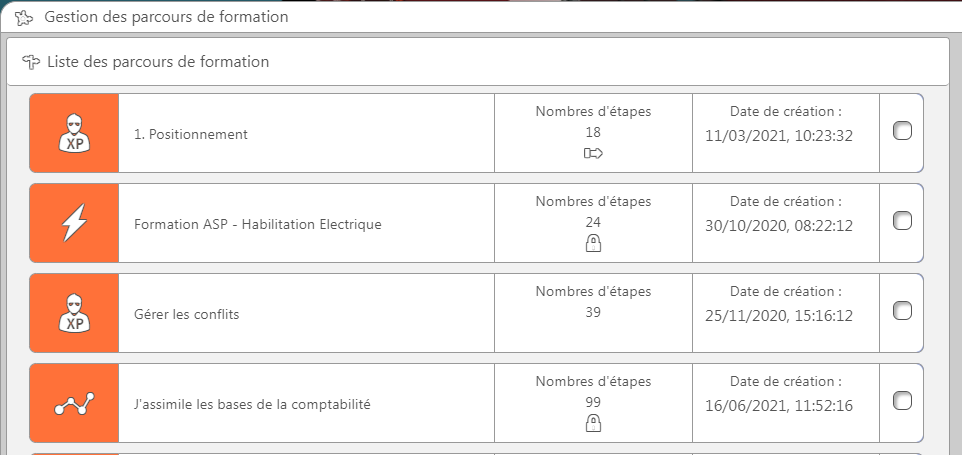
Task: Click the Liste des parcours de formation header
Action: [158, 62]
